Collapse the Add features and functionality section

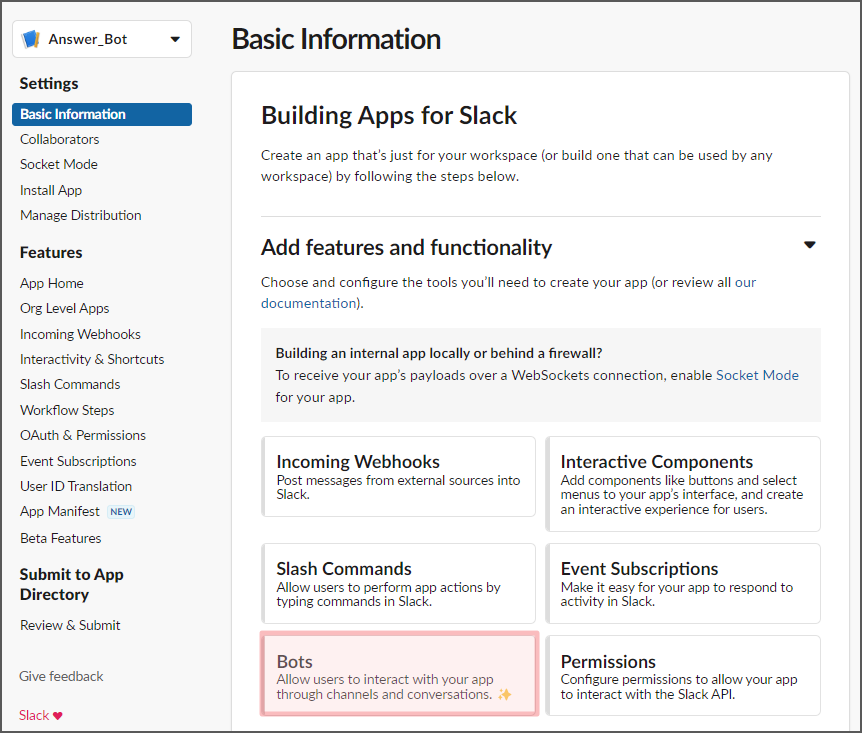tap(809, 245)
